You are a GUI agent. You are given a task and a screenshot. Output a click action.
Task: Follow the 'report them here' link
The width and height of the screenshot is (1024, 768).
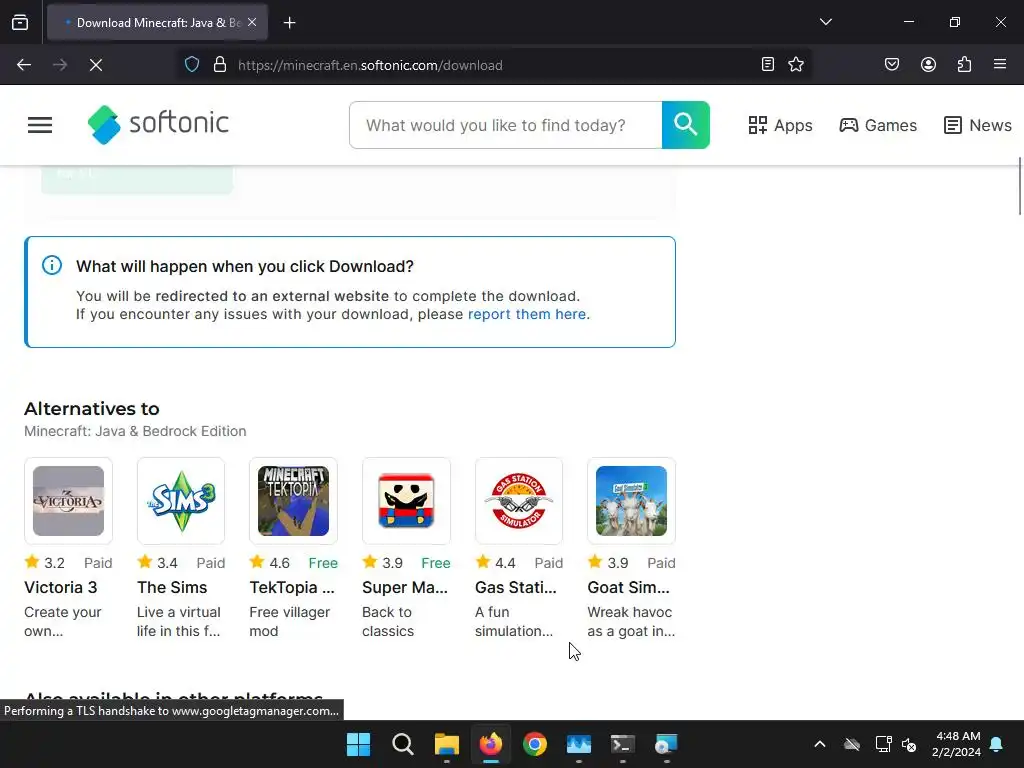pyautogui.click(x=527, y=314)
